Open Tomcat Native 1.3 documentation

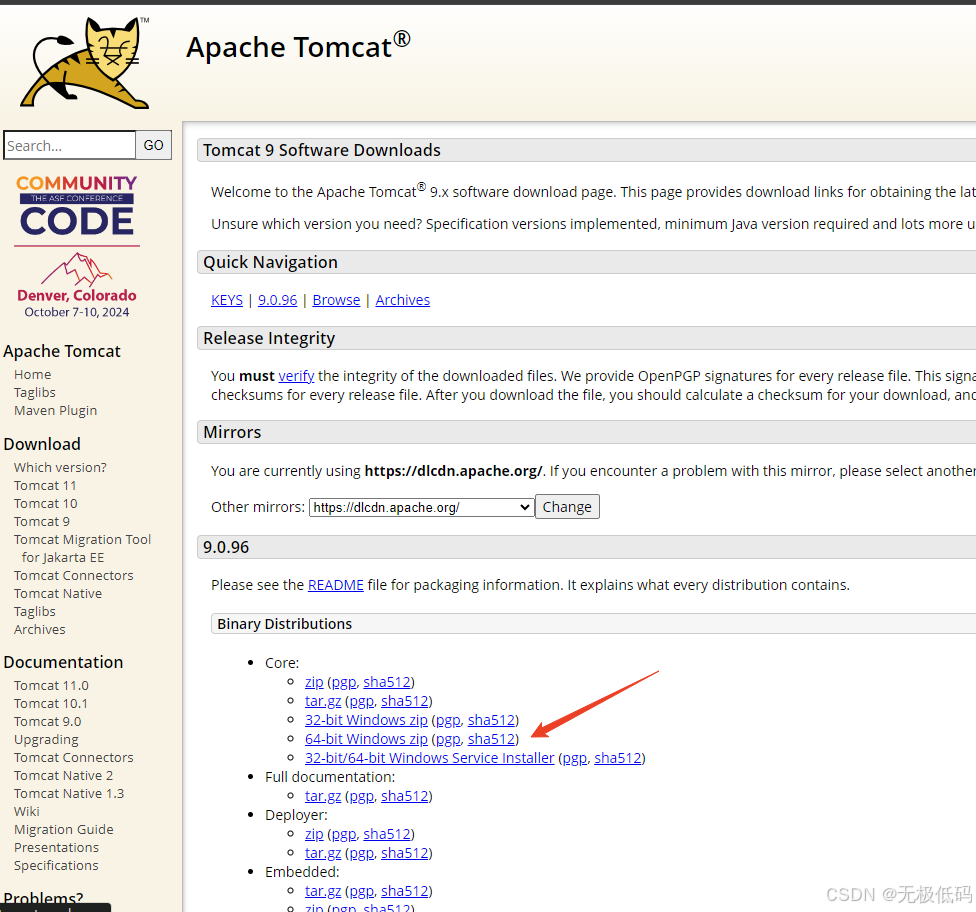[69, 794]
